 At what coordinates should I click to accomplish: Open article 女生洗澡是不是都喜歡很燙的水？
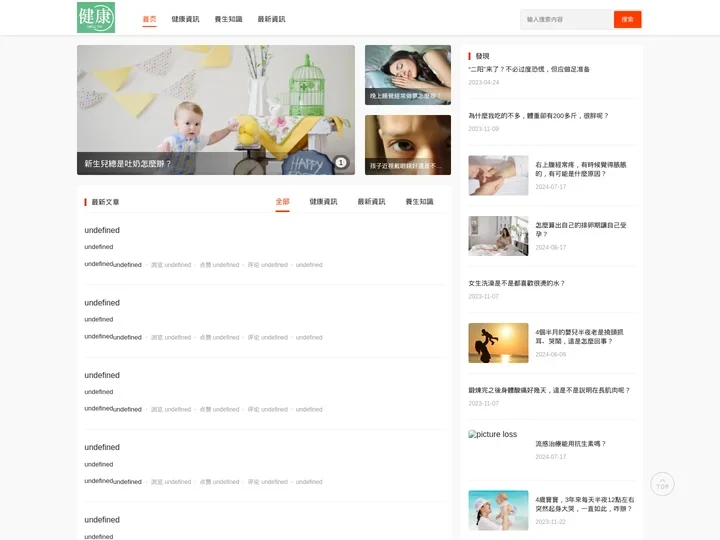point(517,283)
